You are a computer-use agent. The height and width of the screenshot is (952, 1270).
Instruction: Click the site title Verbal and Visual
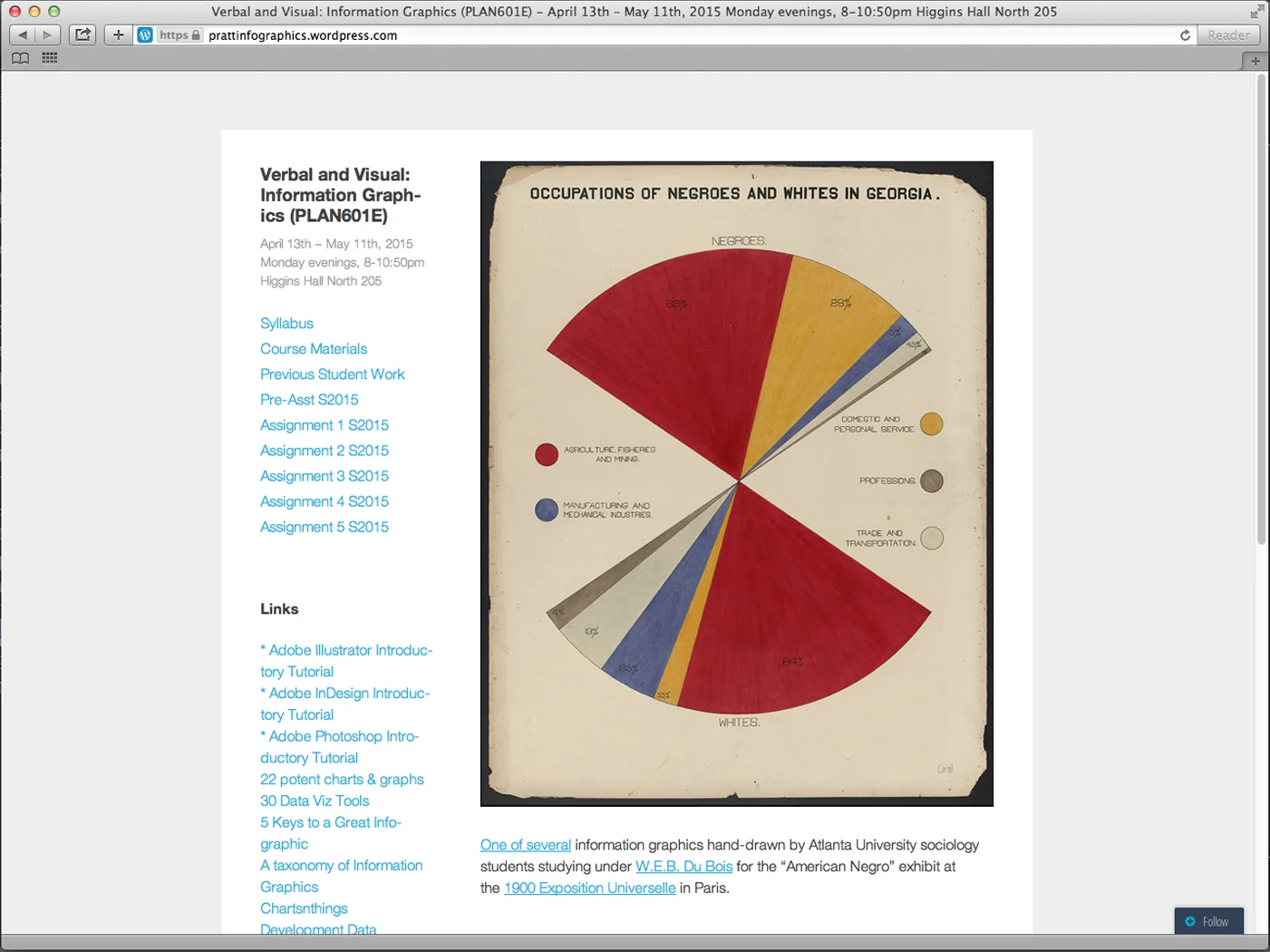coord(340,195)
